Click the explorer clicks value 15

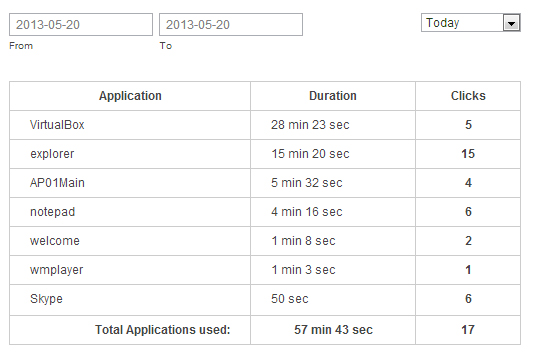click(468, 154)
